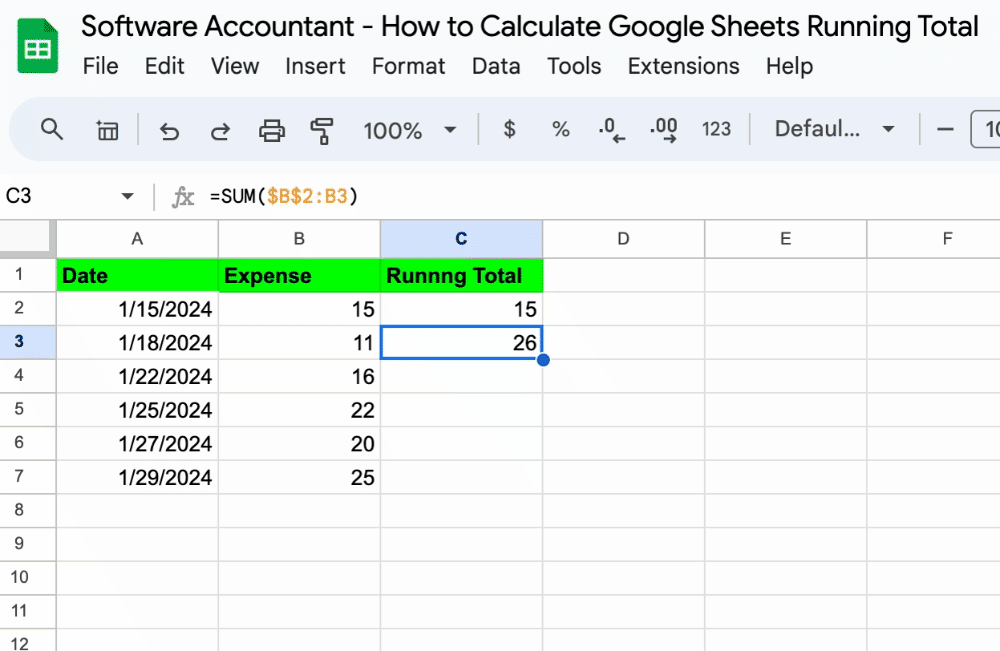Select row 7 header
The image size is (1000, 651).
pos(27,476)
